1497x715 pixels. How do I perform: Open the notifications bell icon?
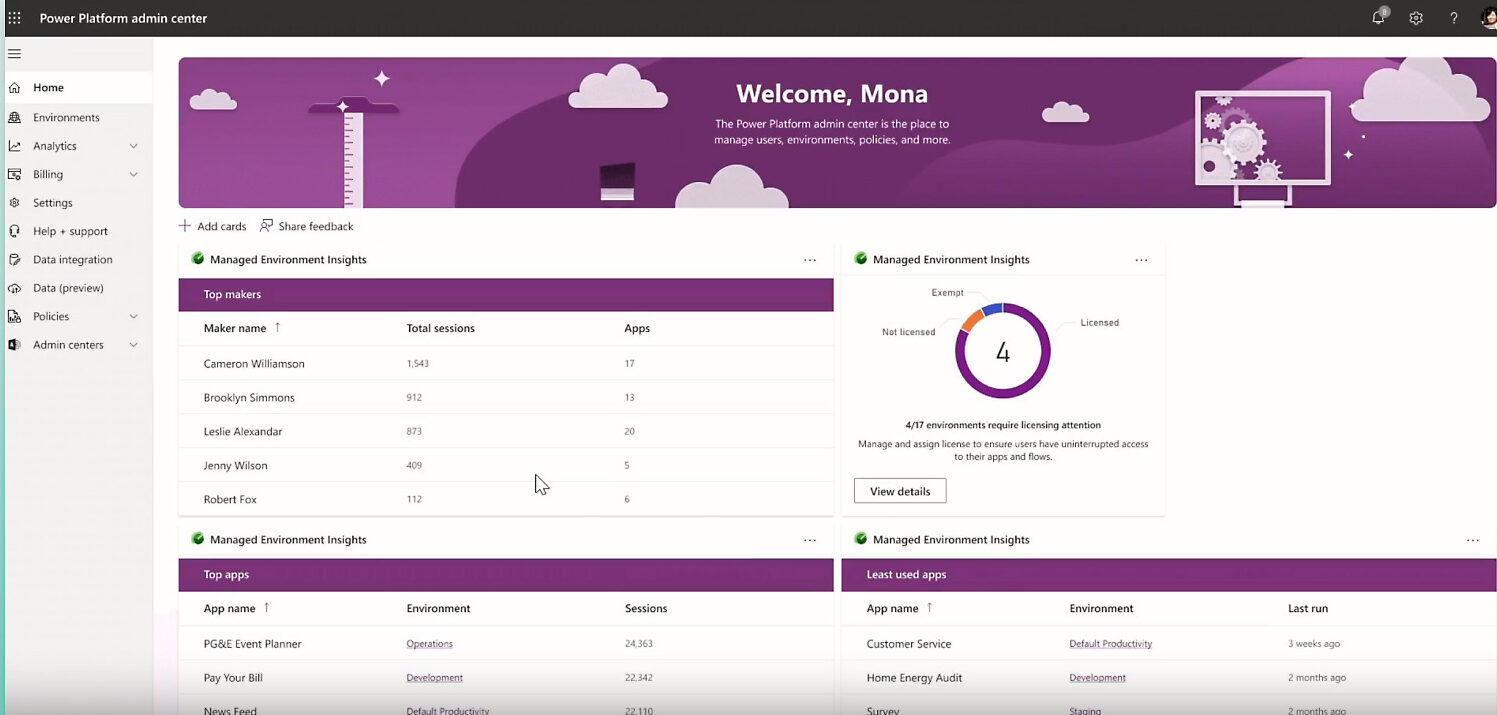(x=1379, y=18)
